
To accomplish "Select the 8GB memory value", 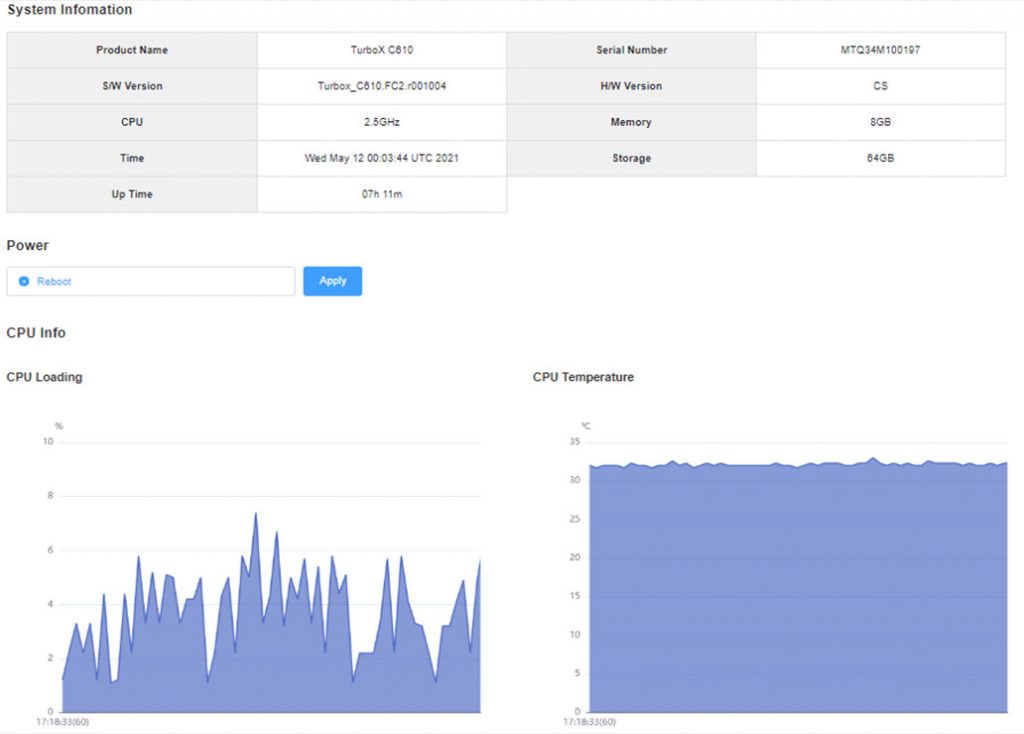I will pyautogui.click(x=880, y=122).
